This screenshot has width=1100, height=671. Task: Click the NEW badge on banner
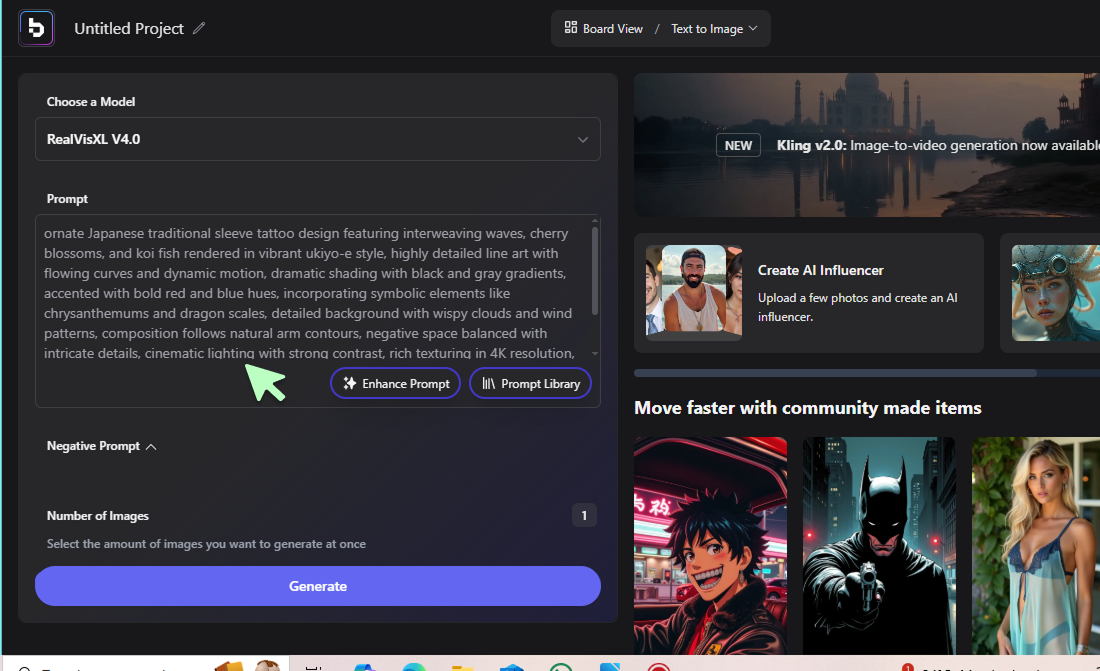[x=738, y=145]
